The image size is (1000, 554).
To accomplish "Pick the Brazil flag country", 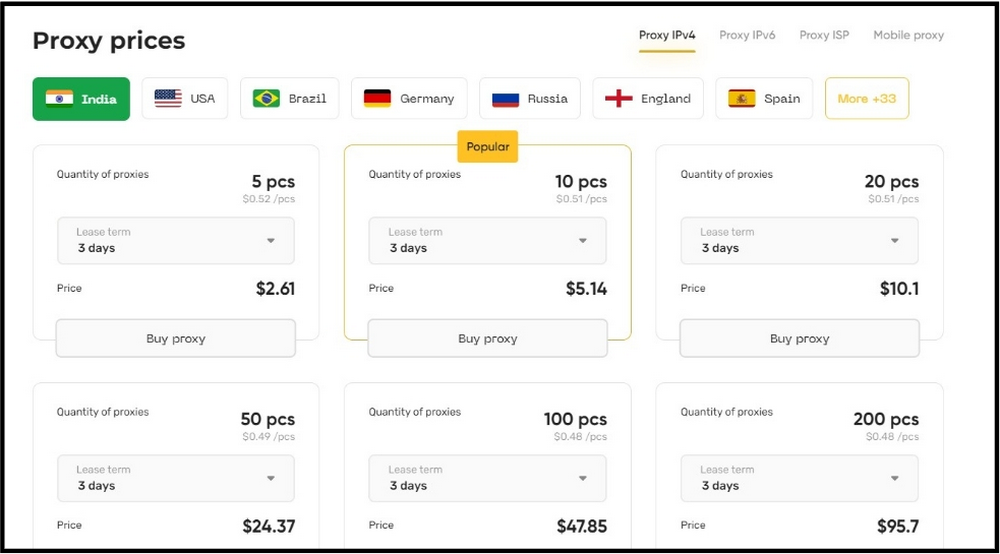I will point(290,99).
